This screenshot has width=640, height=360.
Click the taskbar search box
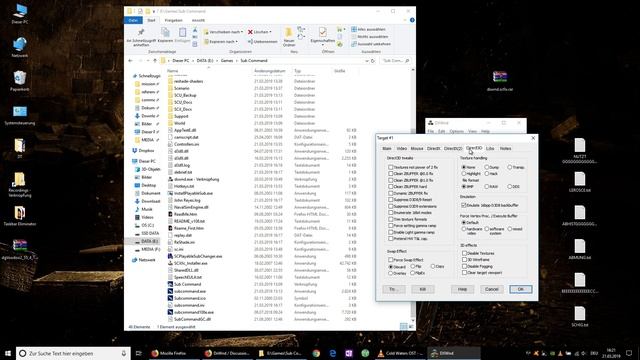73,353
